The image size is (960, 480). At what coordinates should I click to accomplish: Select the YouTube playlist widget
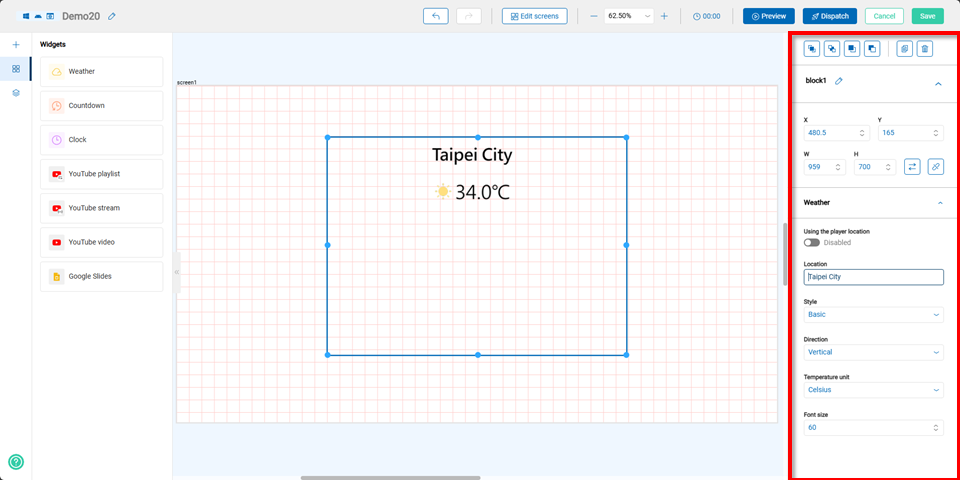coord(101,174)
